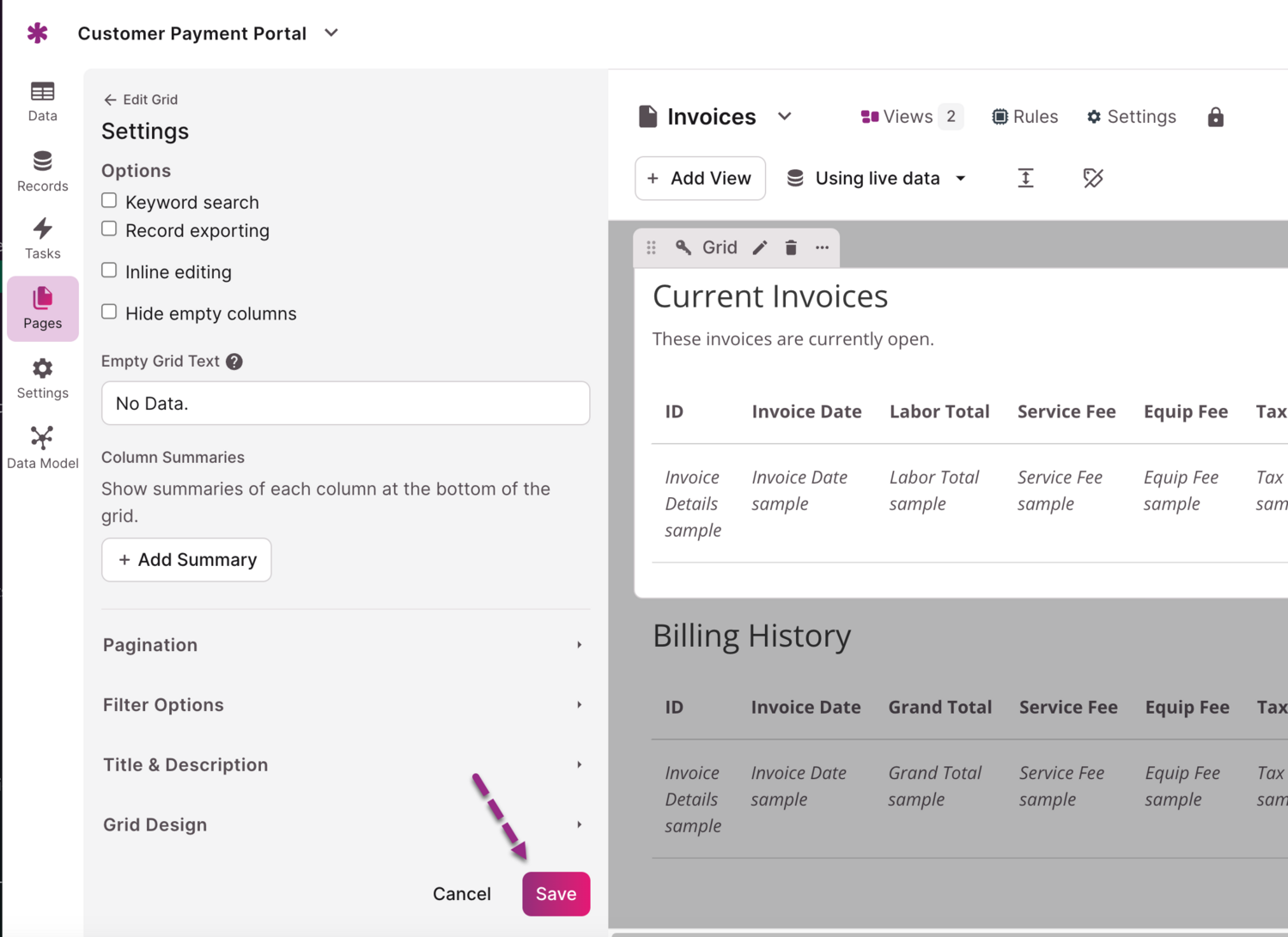This screenshot has height=937, width=1288.
Task: Toggle the Record exporting checkbox
Action: click(109, 229)
